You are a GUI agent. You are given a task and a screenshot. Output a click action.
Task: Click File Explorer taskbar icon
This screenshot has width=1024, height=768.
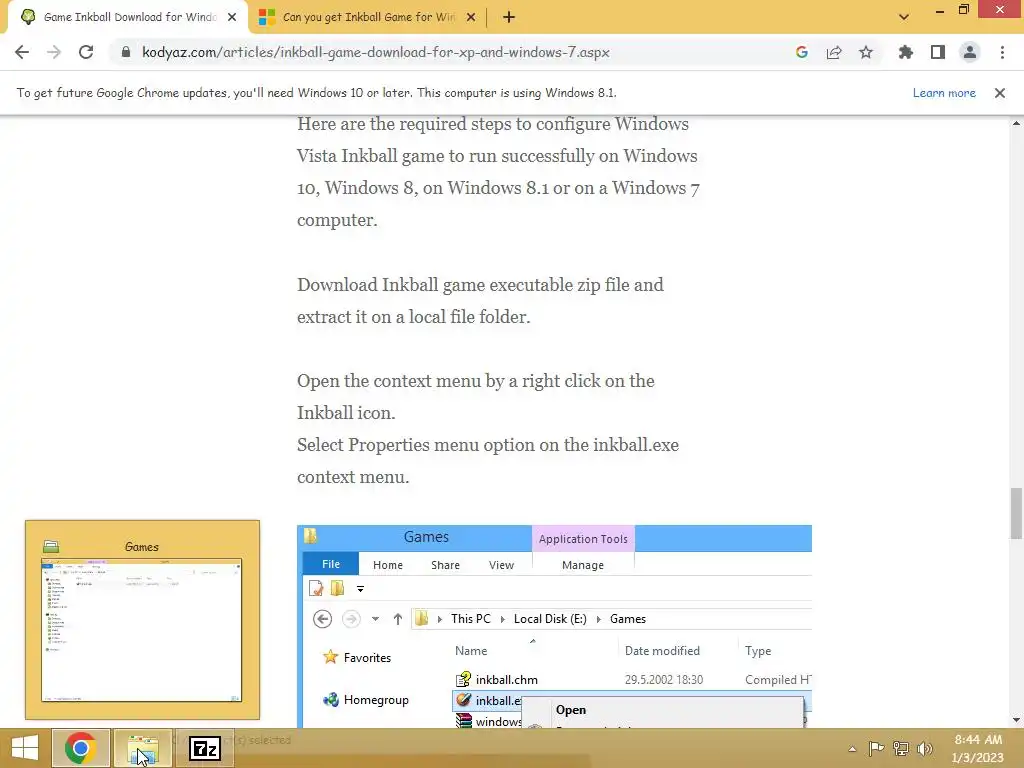pos(143,748)
